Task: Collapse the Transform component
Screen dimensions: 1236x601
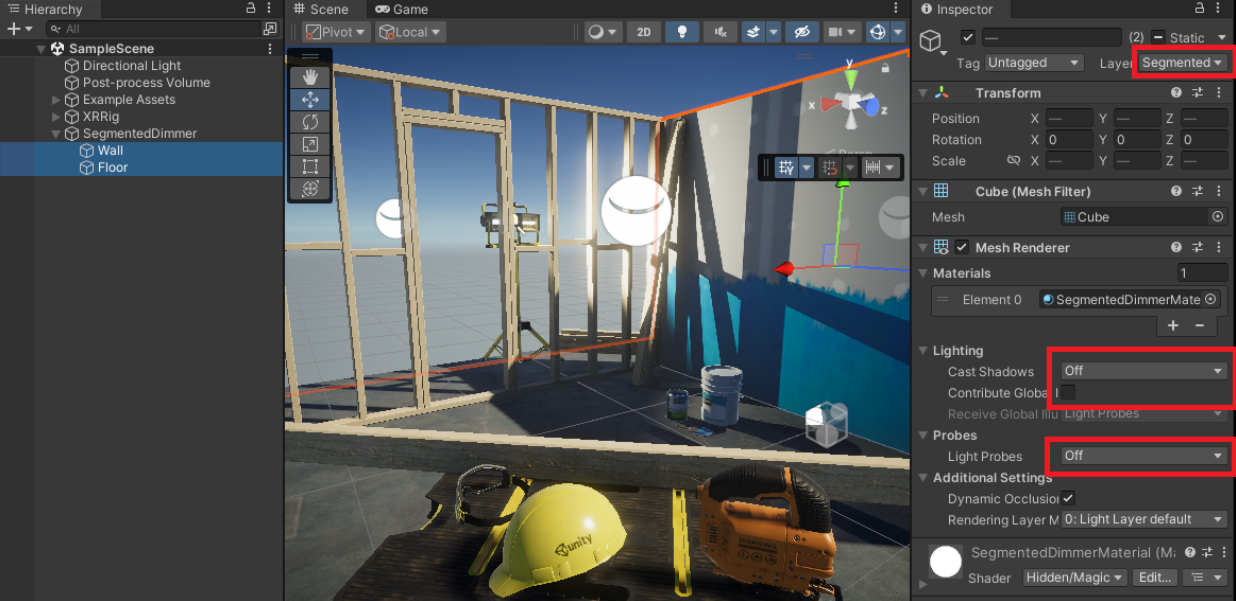Action: [922, 93]
